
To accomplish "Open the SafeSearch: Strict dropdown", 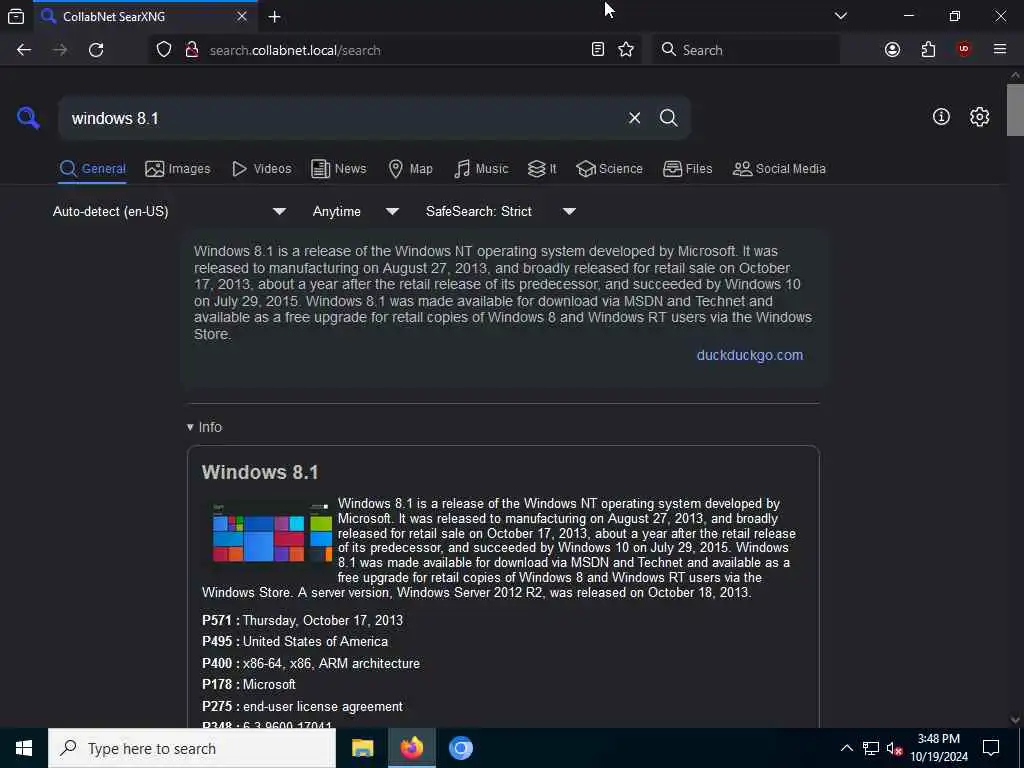I will [x=500, y=211].
